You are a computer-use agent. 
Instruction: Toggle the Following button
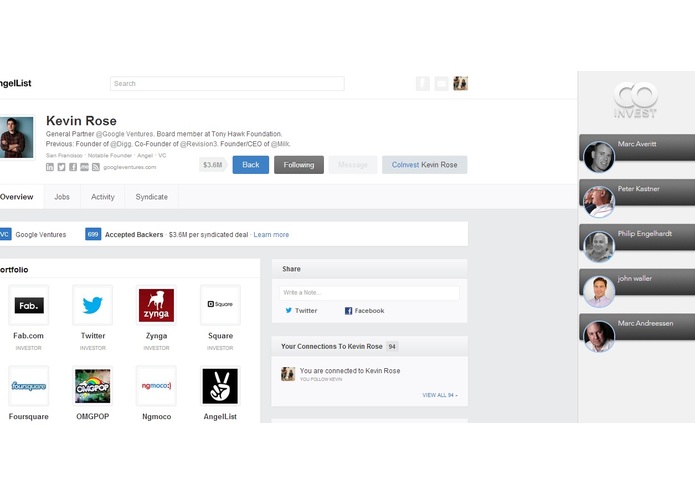299,165
